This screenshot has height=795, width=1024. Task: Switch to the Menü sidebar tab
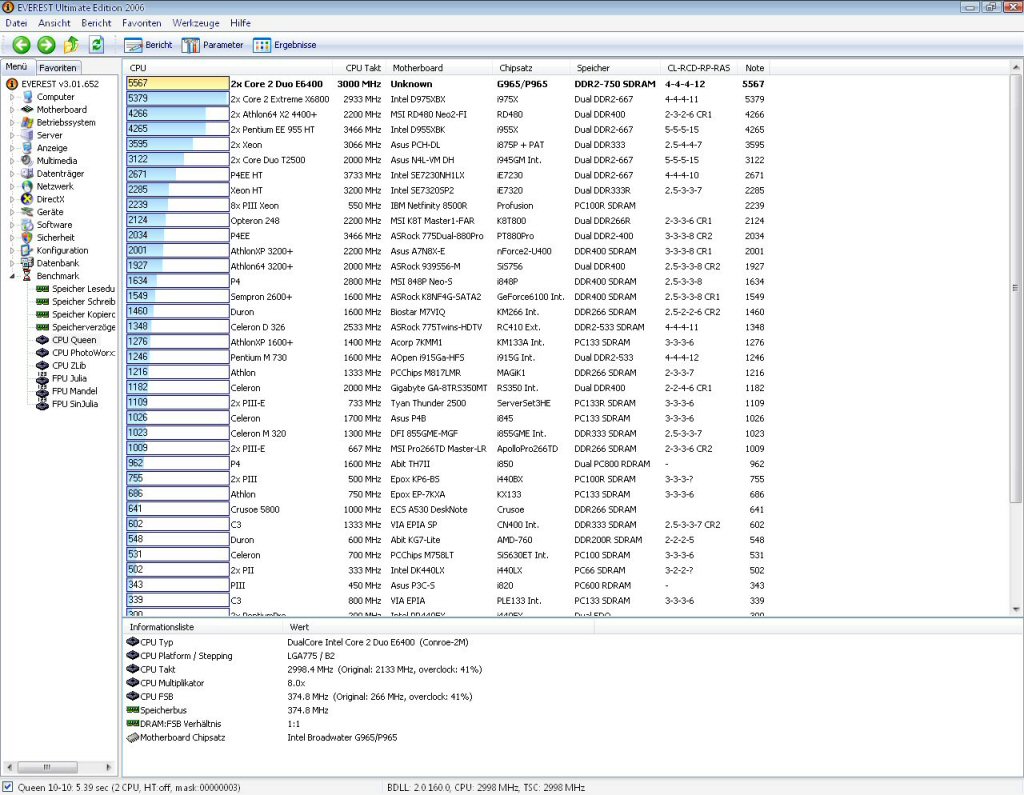[x=16, y=67]
